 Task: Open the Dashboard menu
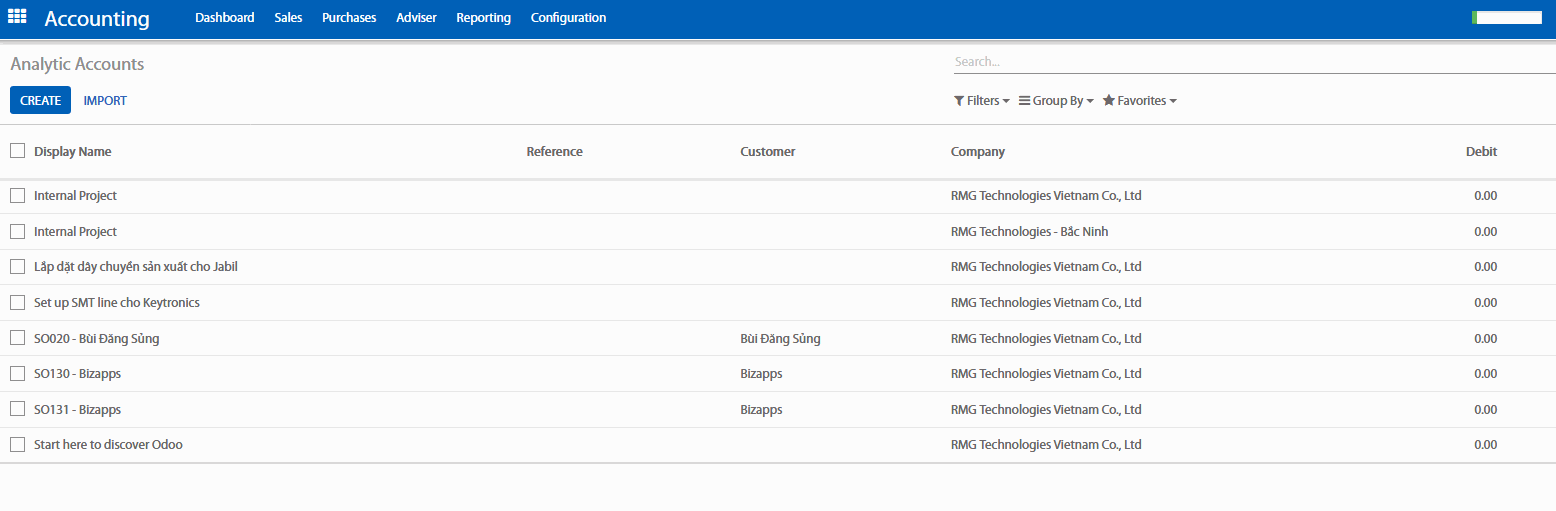(224, 18)
